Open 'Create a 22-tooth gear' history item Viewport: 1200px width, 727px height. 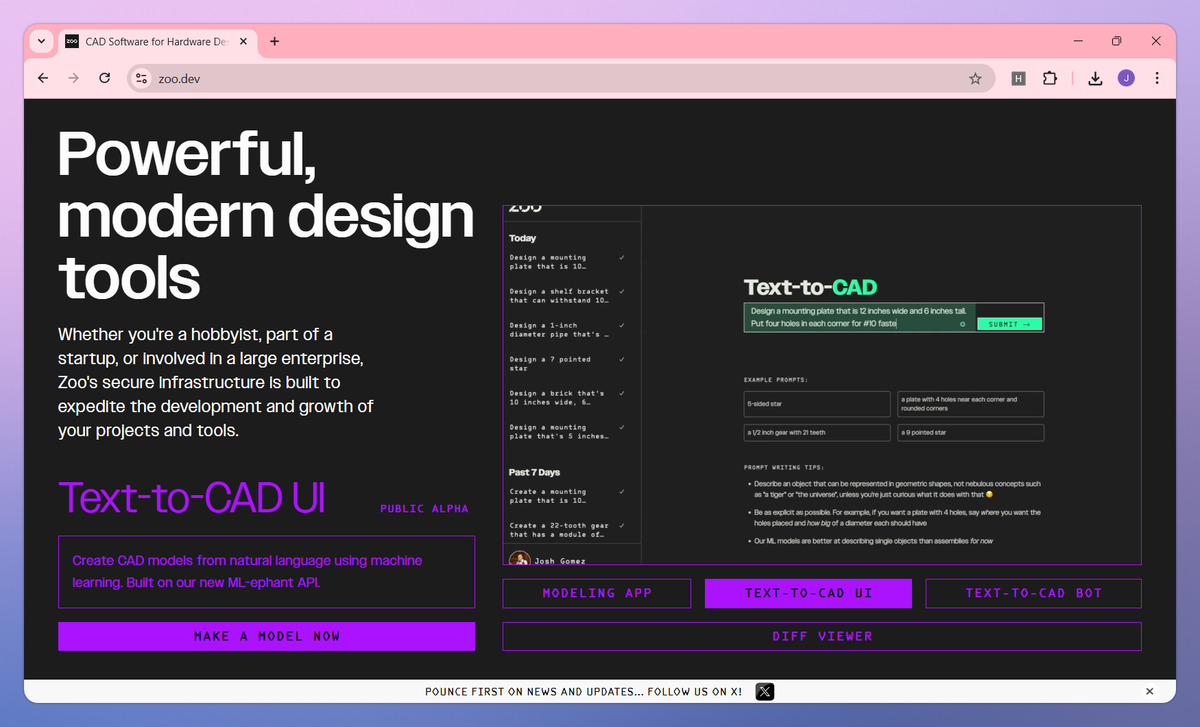coord(559,530)
